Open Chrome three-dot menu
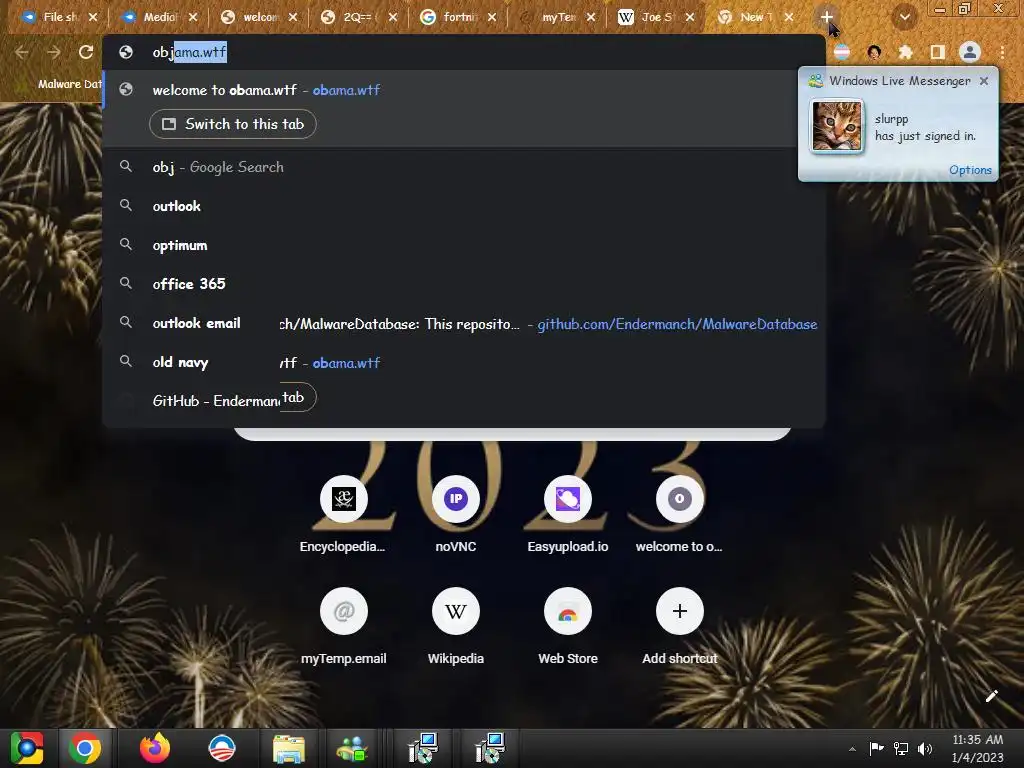The image size is (1024, 768). (1002, 52)
